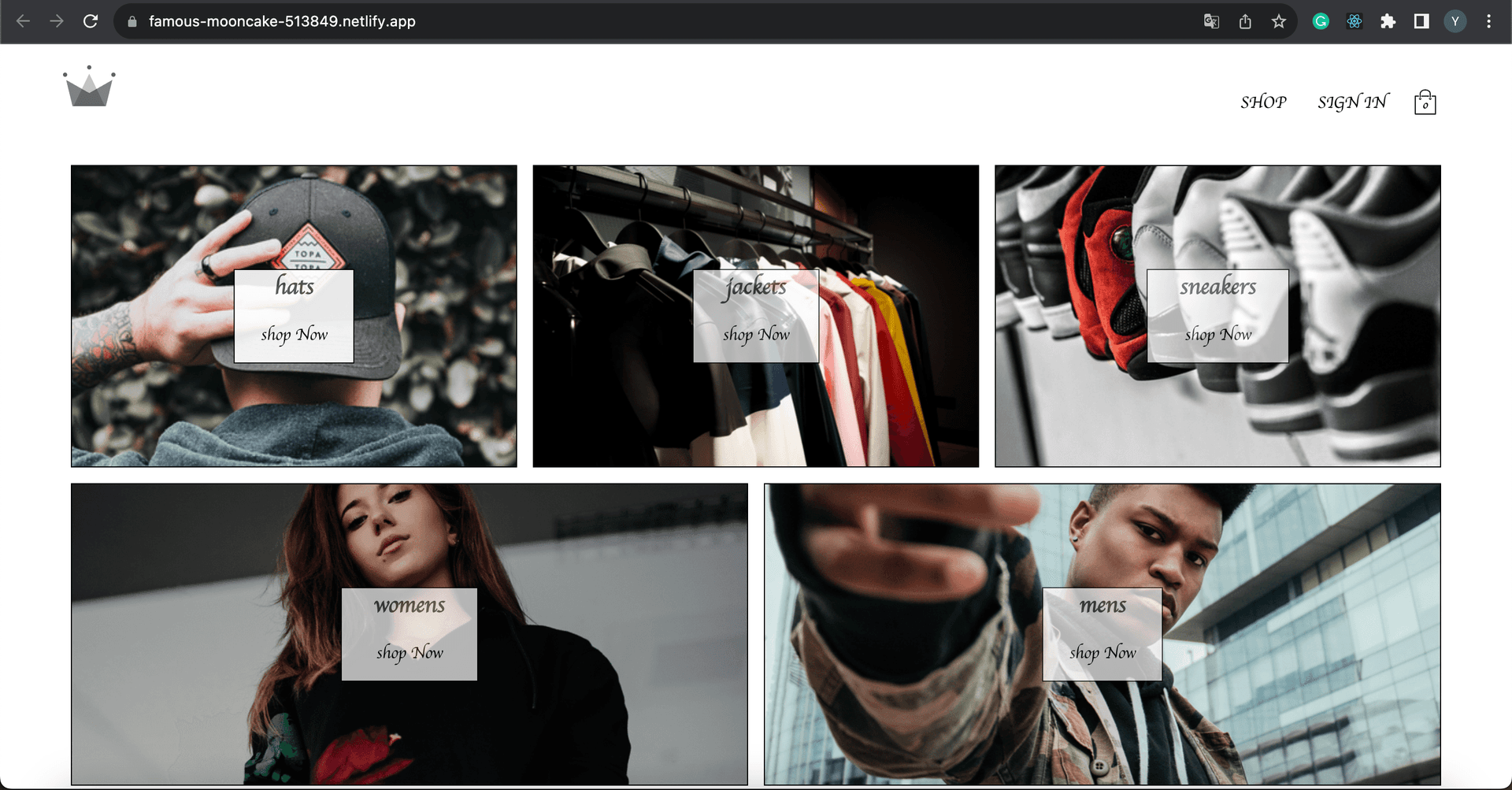
Task: Open the Extensions puzzle piece menu
Action: click(x=1388, y=21)
